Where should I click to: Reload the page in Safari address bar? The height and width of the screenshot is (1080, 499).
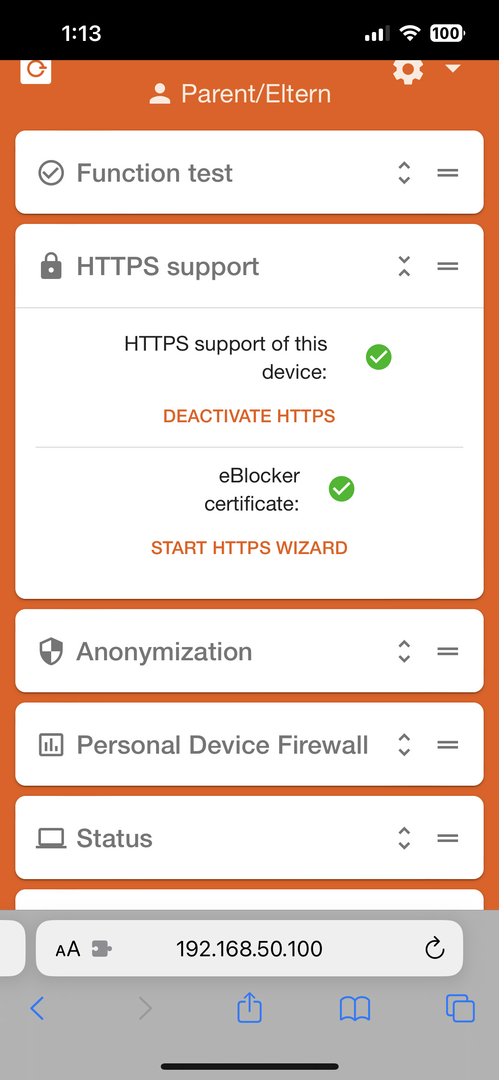tap(434, 949)
